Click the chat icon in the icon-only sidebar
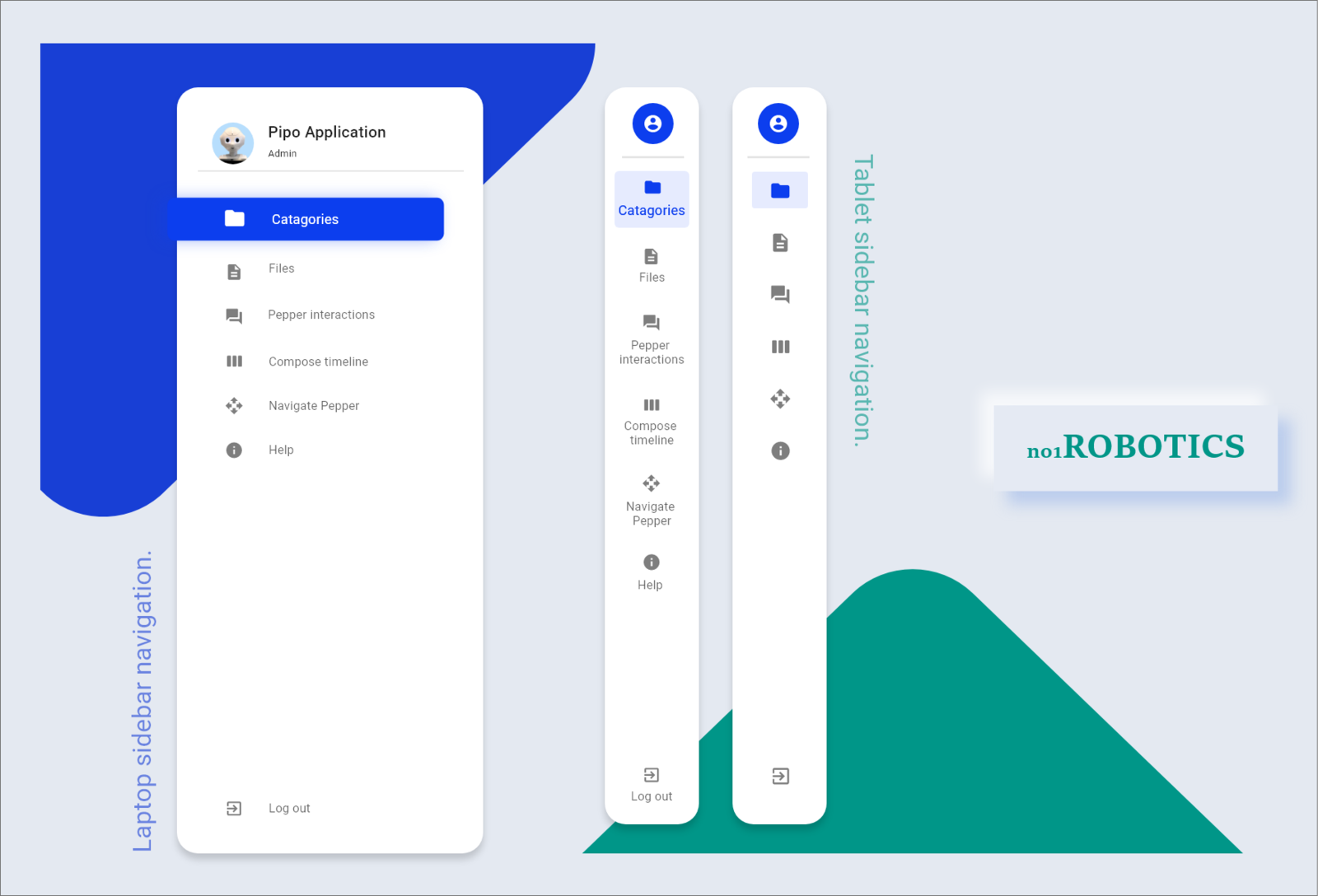 [780, 294]
